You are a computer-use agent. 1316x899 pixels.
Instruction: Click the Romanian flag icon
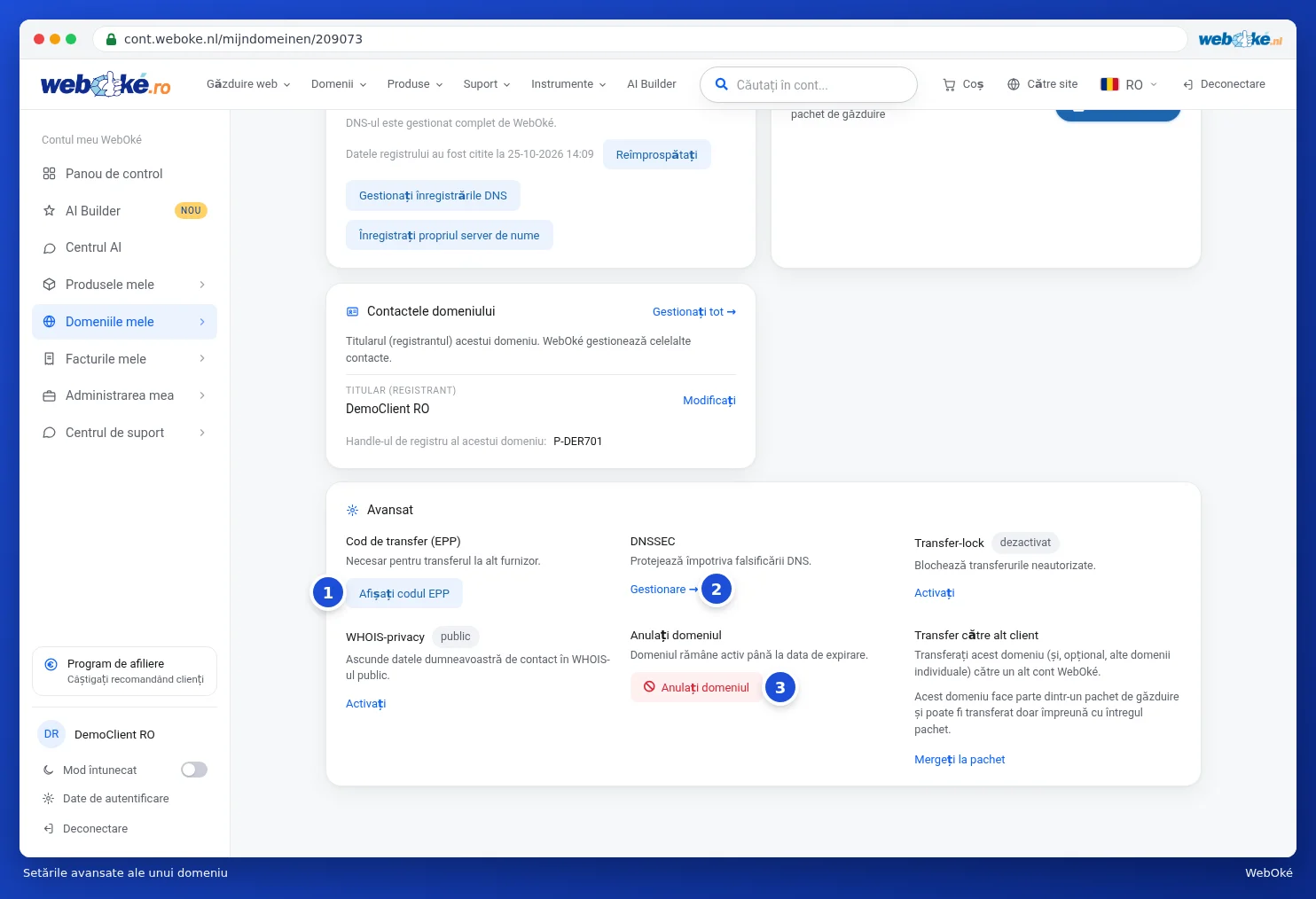point(1109,84)
